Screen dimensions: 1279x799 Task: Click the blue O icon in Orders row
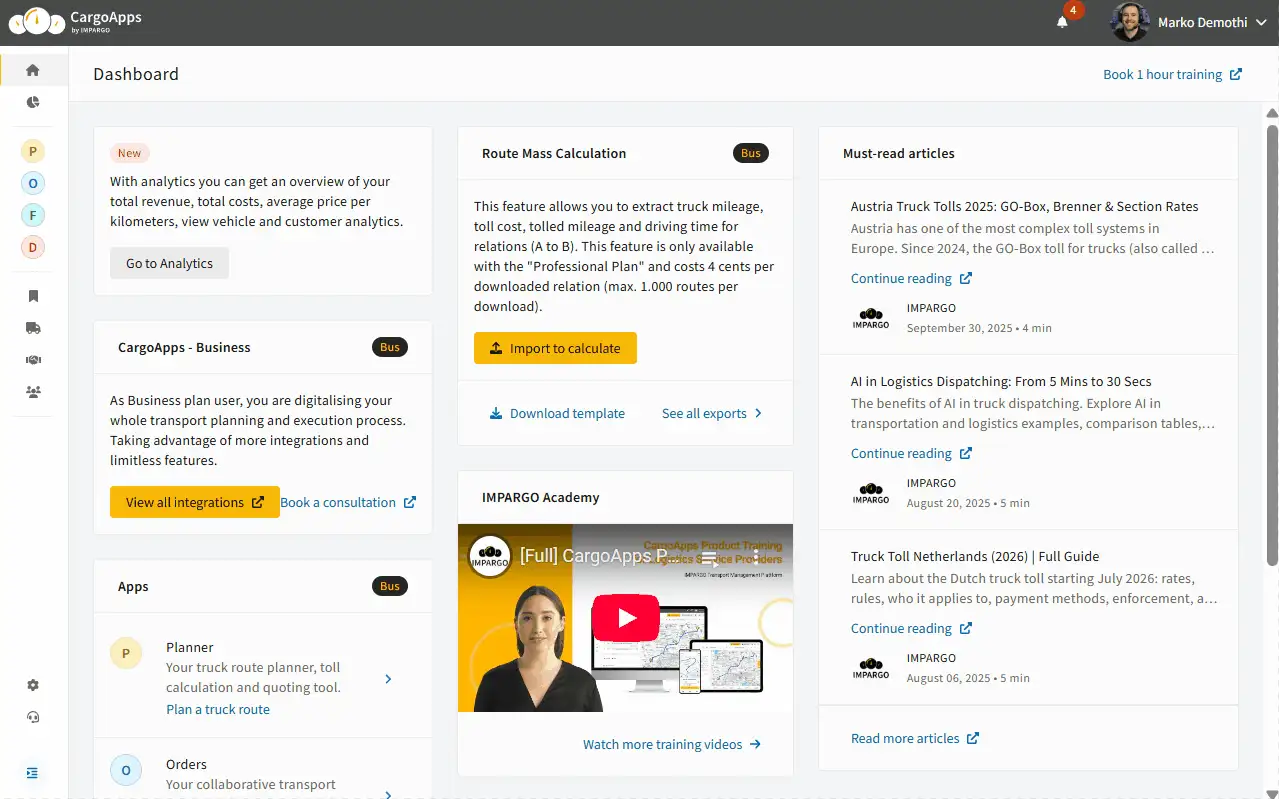[x=126, y=770]
